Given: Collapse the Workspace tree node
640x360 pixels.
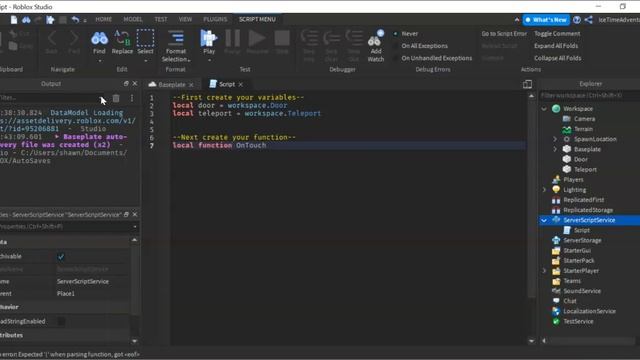Looking at the screenshot, I should click(544, 109).
